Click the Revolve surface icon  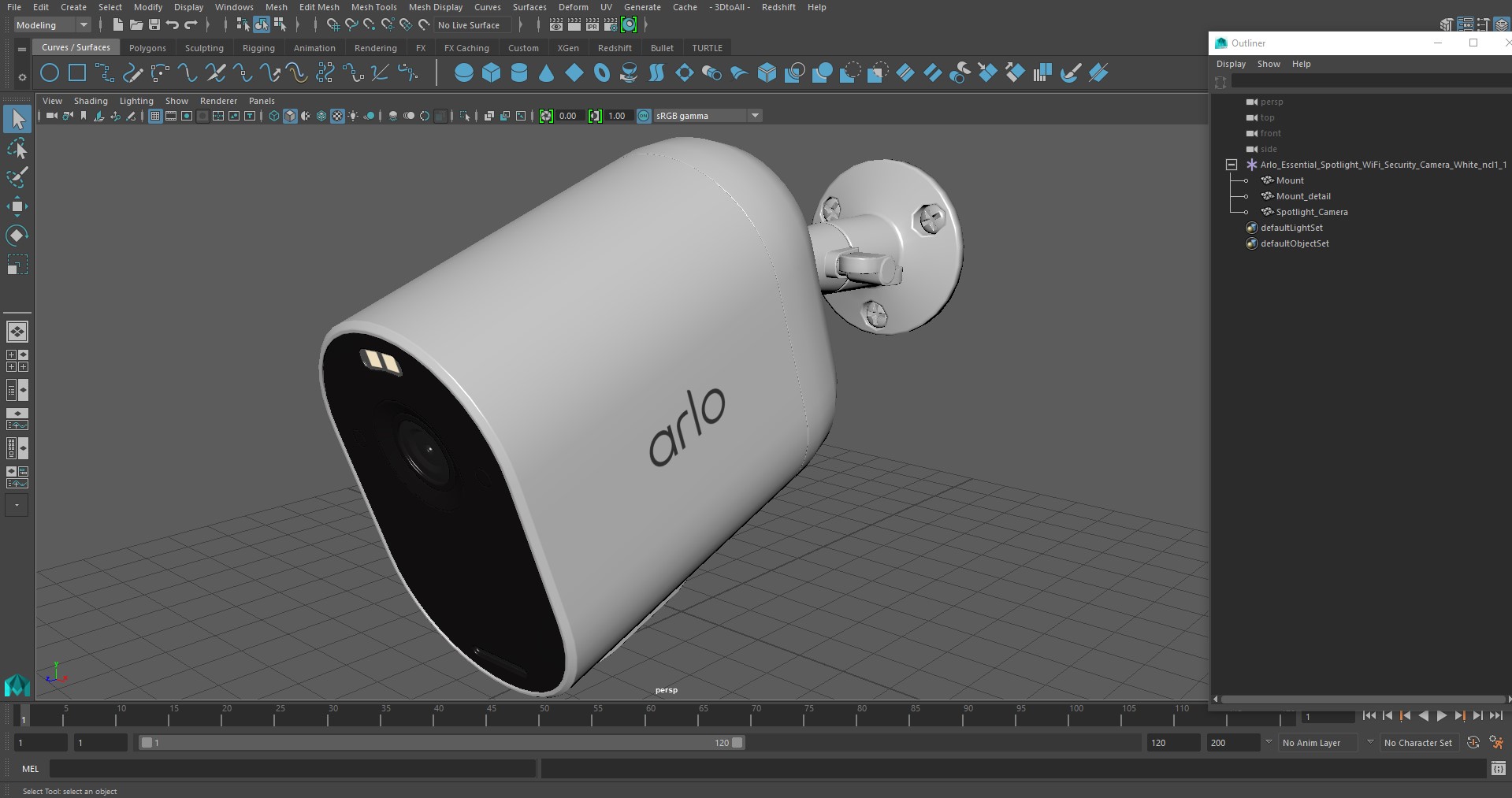[630, 73]
